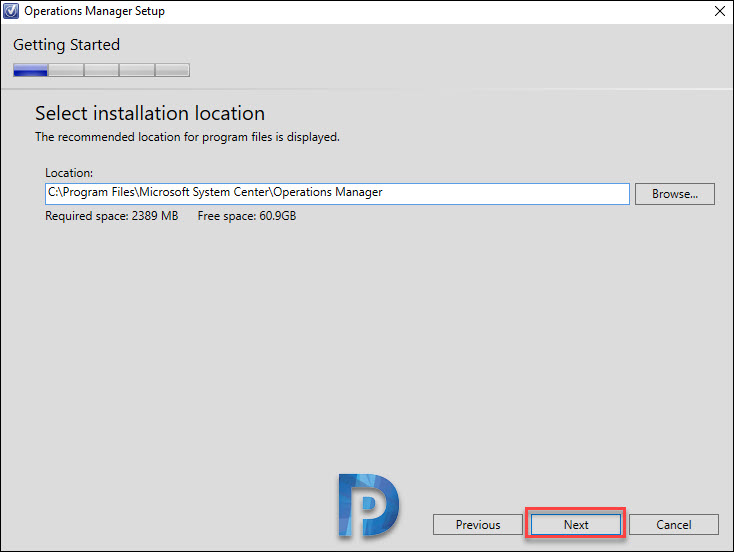Click the 'Getting Started' step title

point(66,45)
